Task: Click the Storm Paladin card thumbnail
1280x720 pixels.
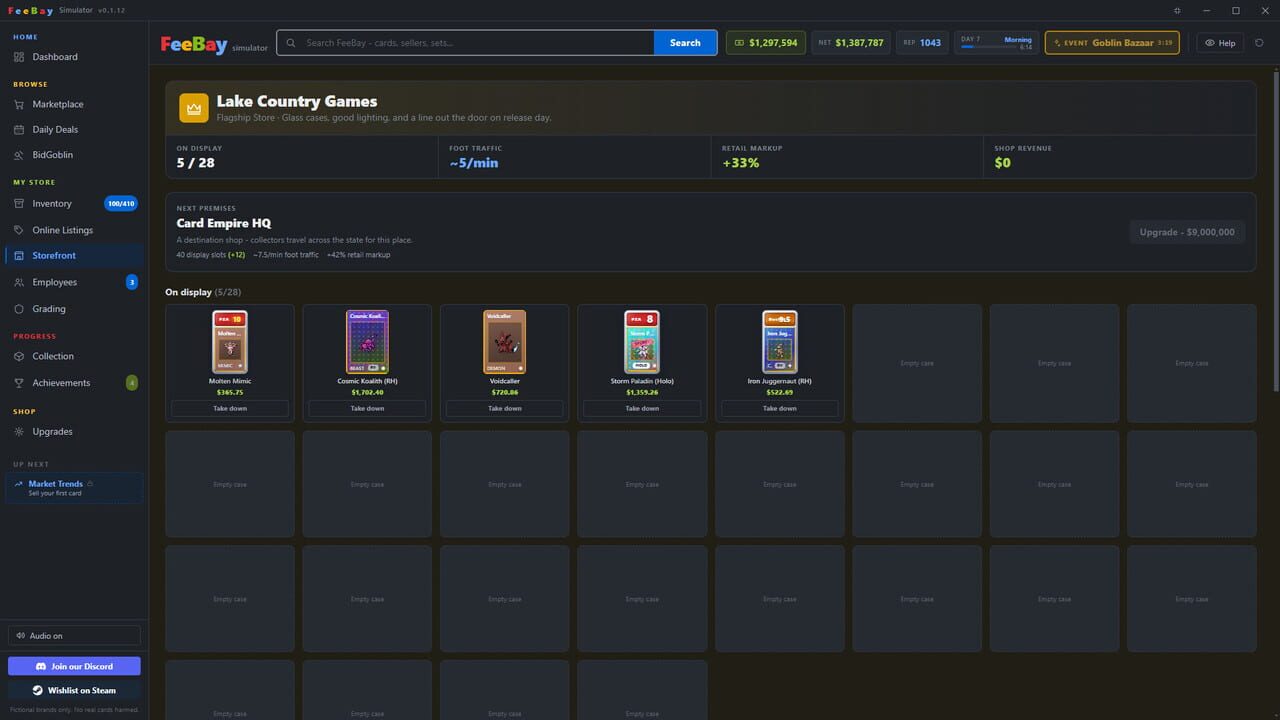Action: point(642,342)
